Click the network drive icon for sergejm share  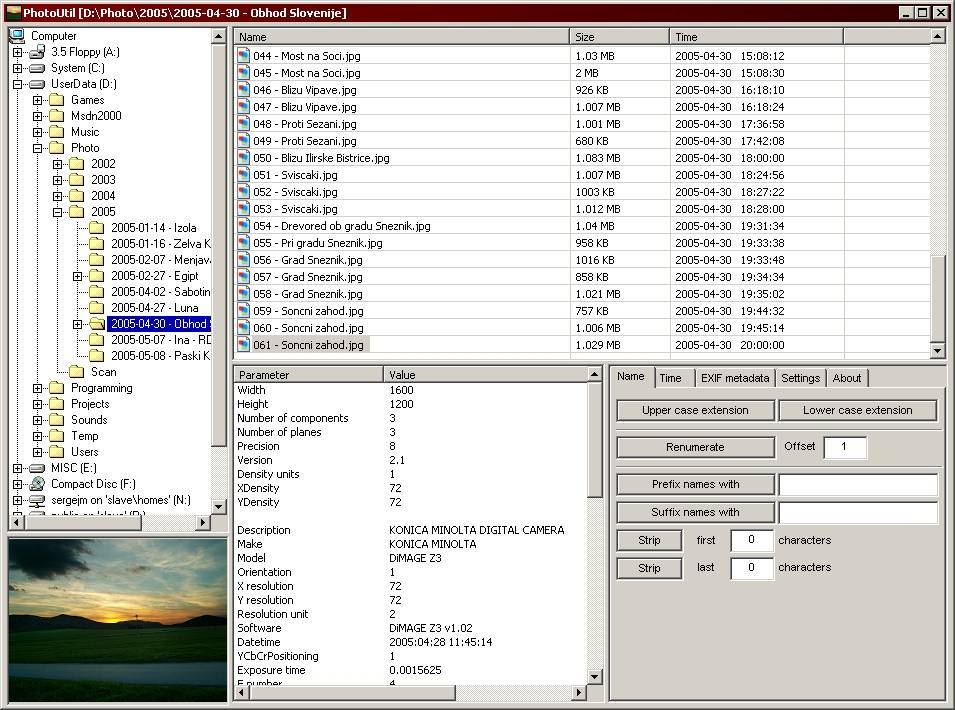click(37, 499)
